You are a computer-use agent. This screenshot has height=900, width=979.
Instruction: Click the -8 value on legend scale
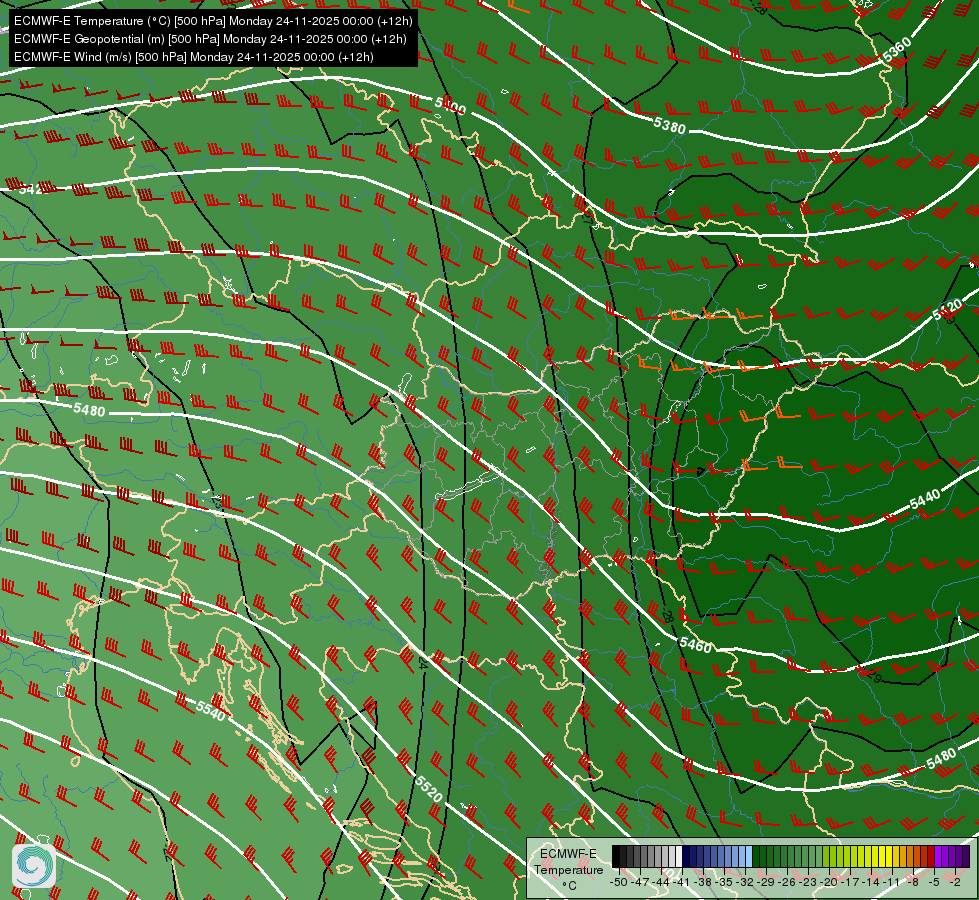(913, 882)
